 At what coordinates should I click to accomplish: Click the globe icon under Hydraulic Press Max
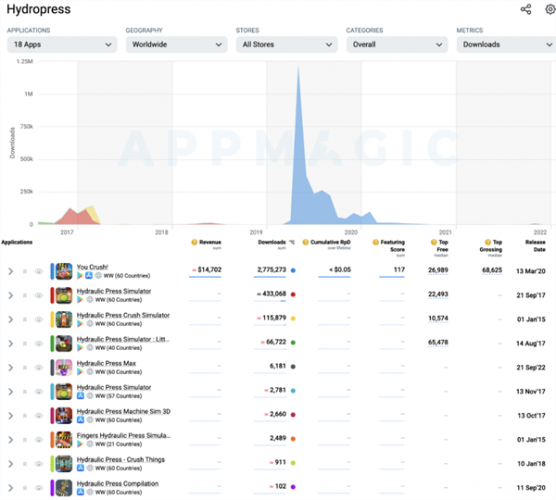(90, 372)
